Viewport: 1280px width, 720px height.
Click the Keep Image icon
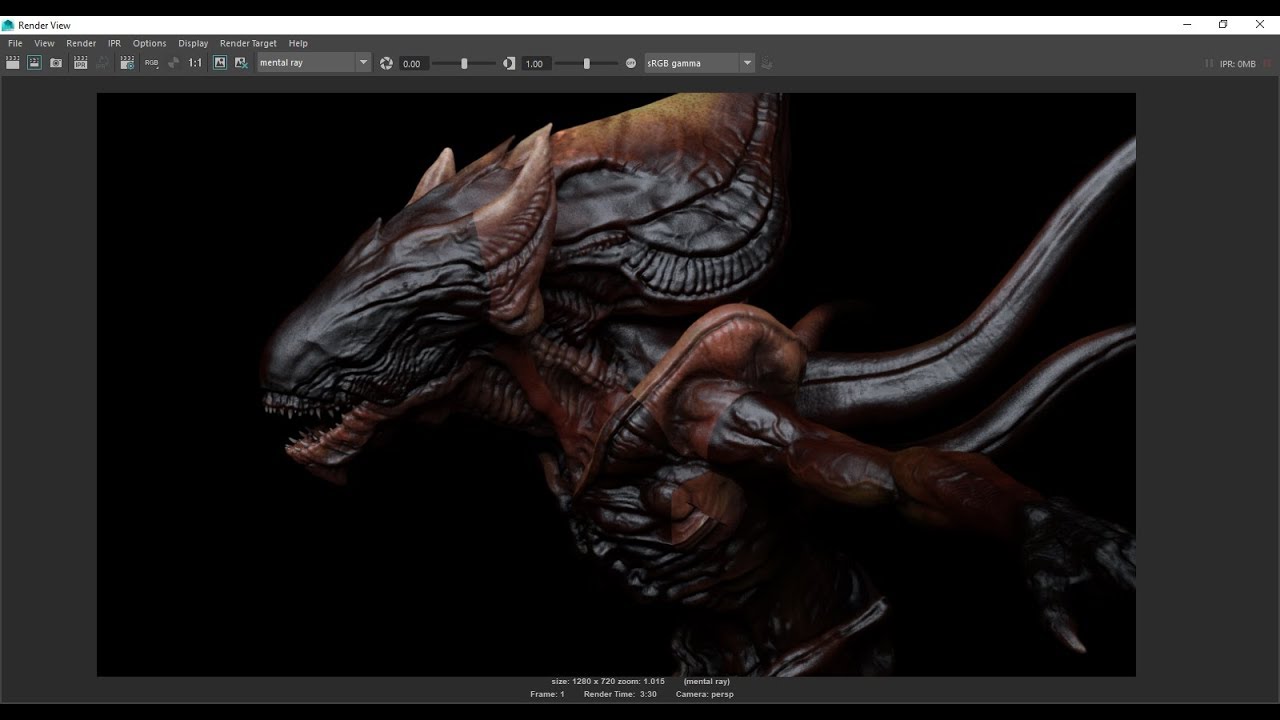(220, 63)
